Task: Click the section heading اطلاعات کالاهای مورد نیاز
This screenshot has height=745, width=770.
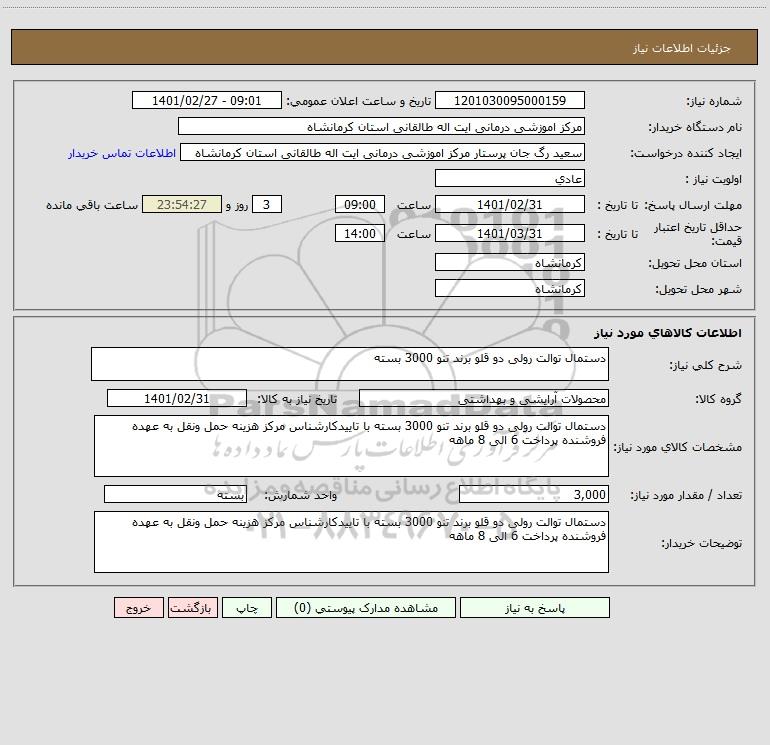Action: 668,333
